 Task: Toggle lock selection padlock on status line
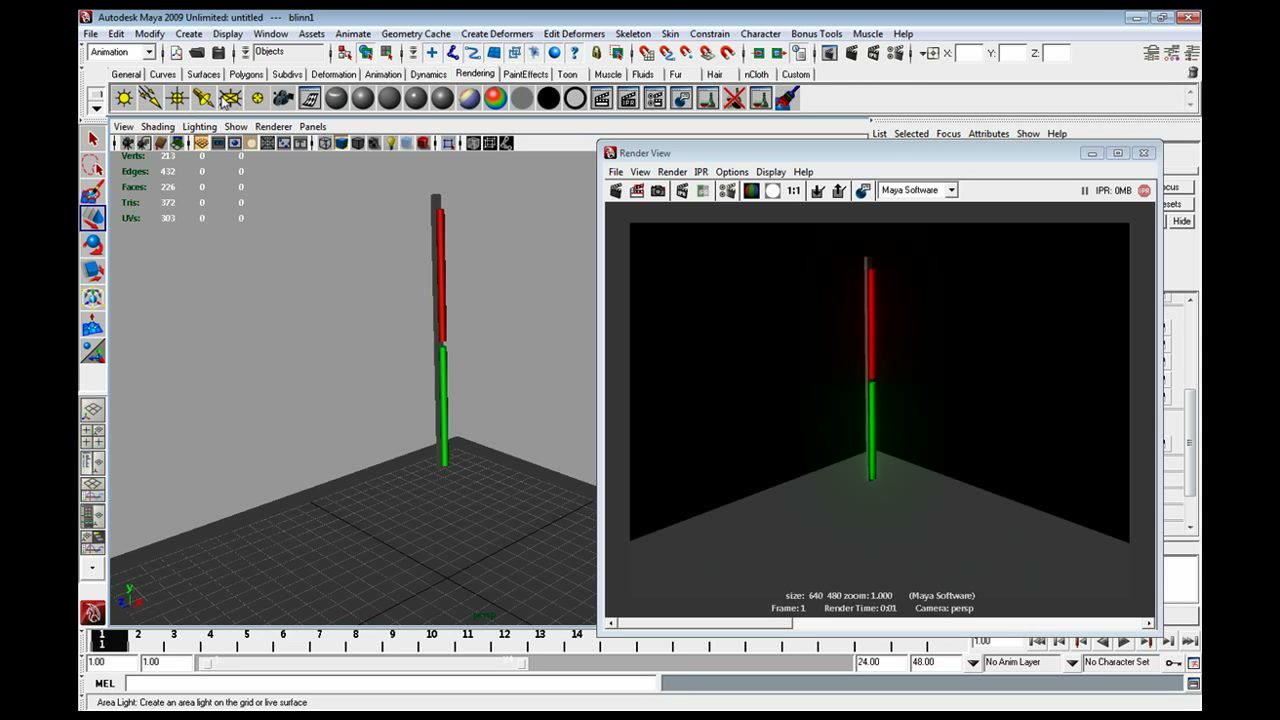(596, 53)
